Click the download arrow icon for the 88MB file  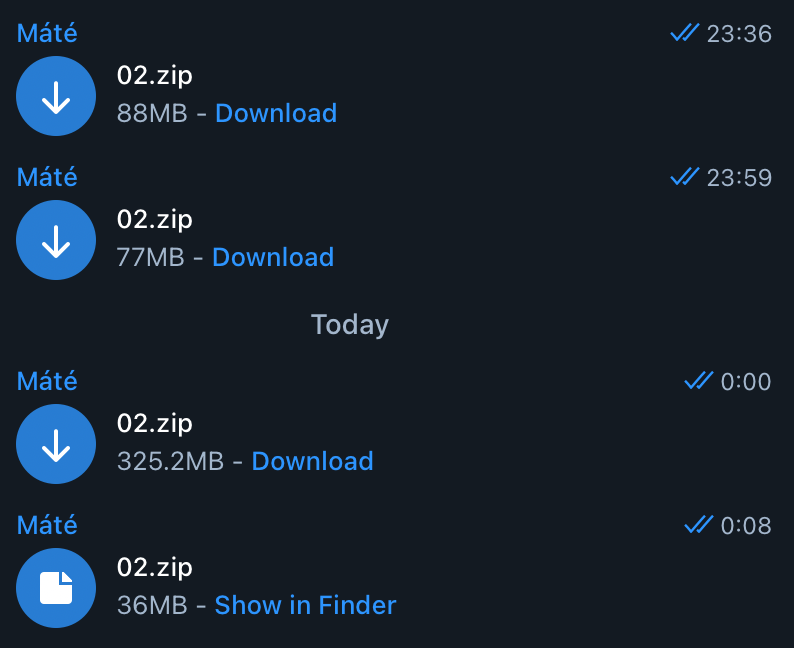(56, 96)
